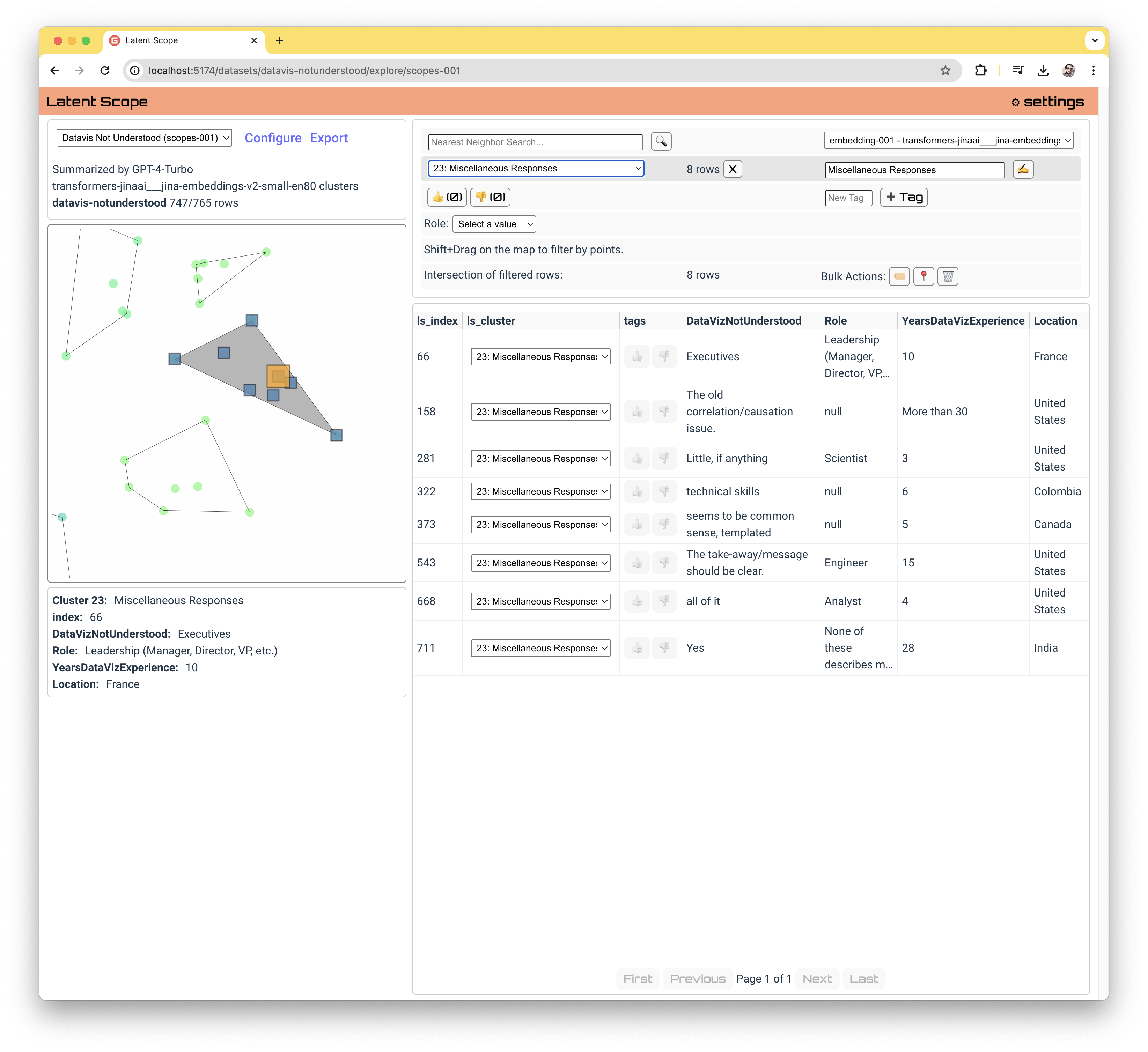Screen dimensions: 1148x1052
Task: Select the Latent Scope browser tab
Action: click(184, 40)
